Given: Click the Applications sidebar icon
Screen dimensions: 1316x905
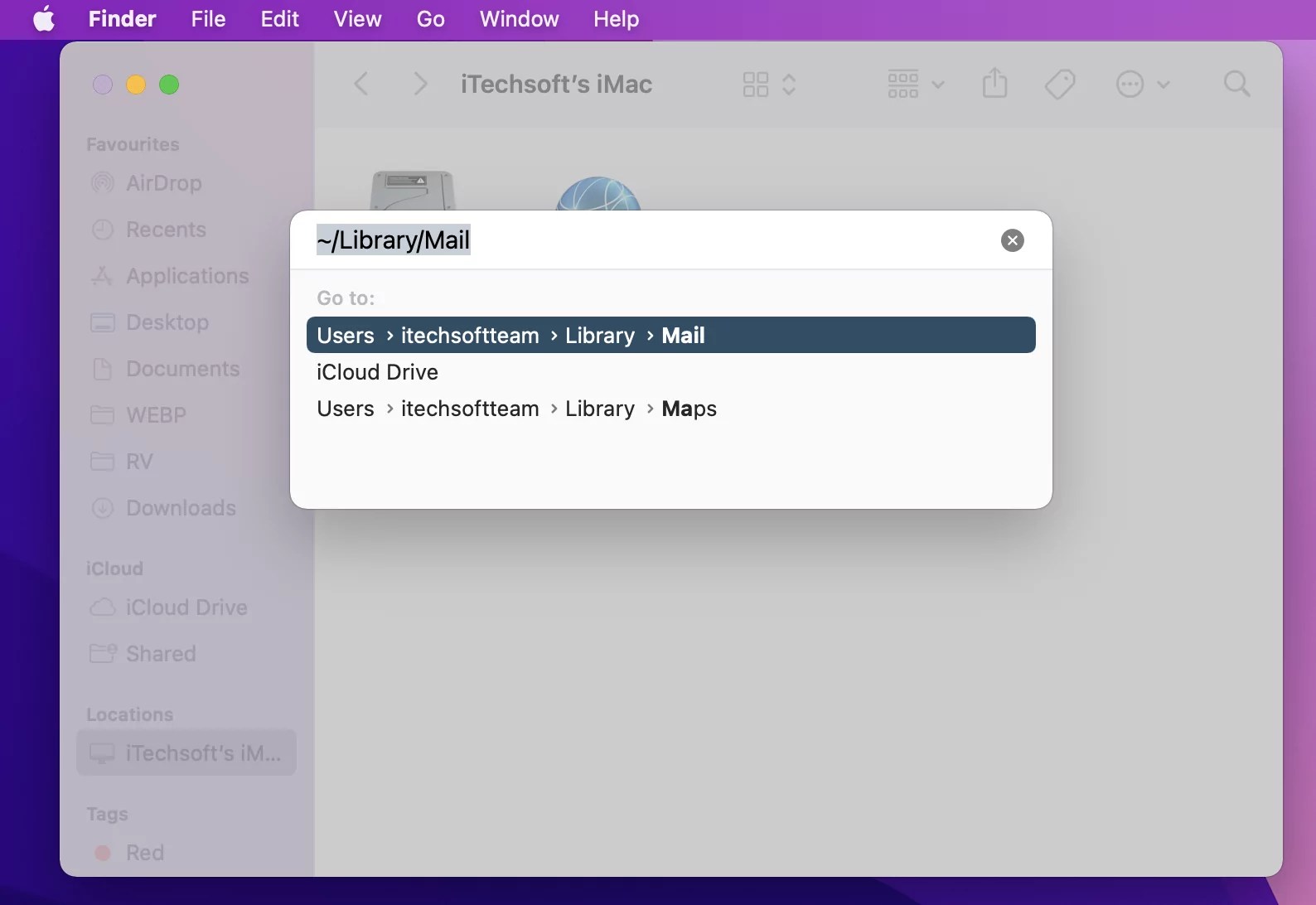Looking at the screenshot, I should 102,276.
